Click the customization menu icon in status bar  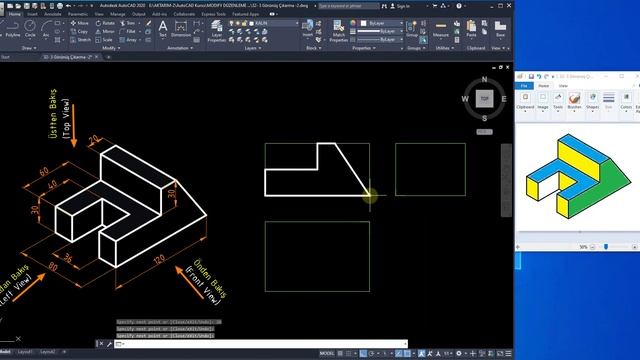pos(508,353)
